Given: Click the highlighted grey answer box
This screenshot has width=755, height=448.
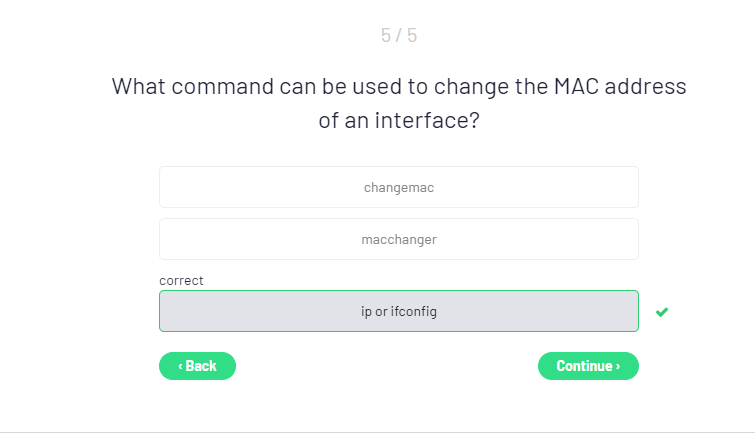Looking at the screenshot, I should 398,311.
